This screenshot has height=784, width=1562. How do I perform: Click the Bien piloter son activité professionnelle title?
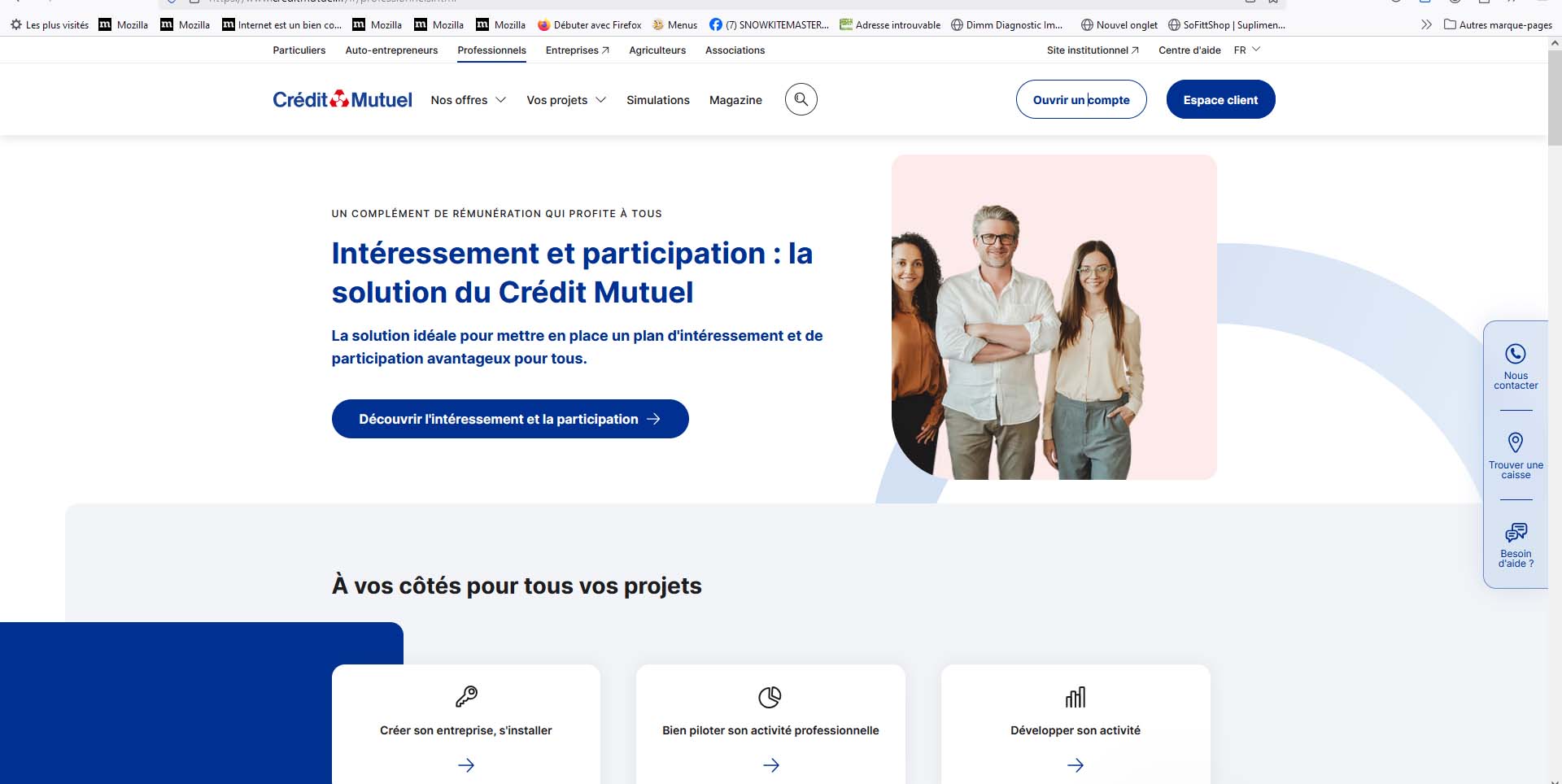[770, 730]
